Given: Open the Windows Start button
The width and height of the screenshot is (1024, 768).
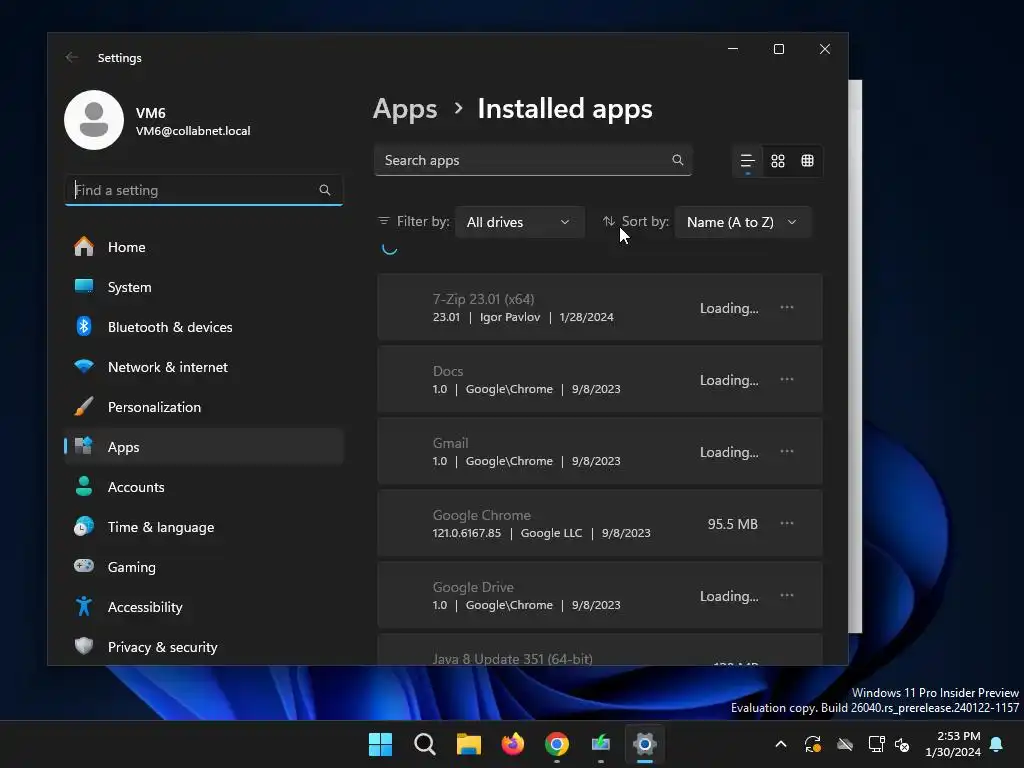Looking at the screenshot, I should click(x=380, y=744).
